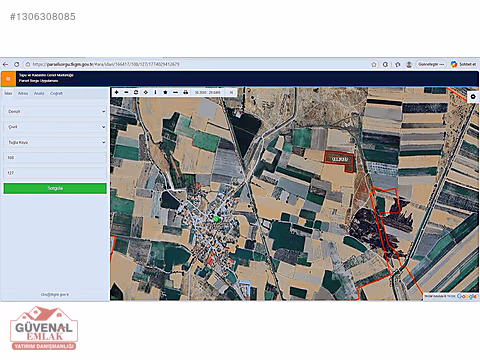480x360 pixels.
Task: Open the Denizli province dropdown
Action: click(55, 111)
